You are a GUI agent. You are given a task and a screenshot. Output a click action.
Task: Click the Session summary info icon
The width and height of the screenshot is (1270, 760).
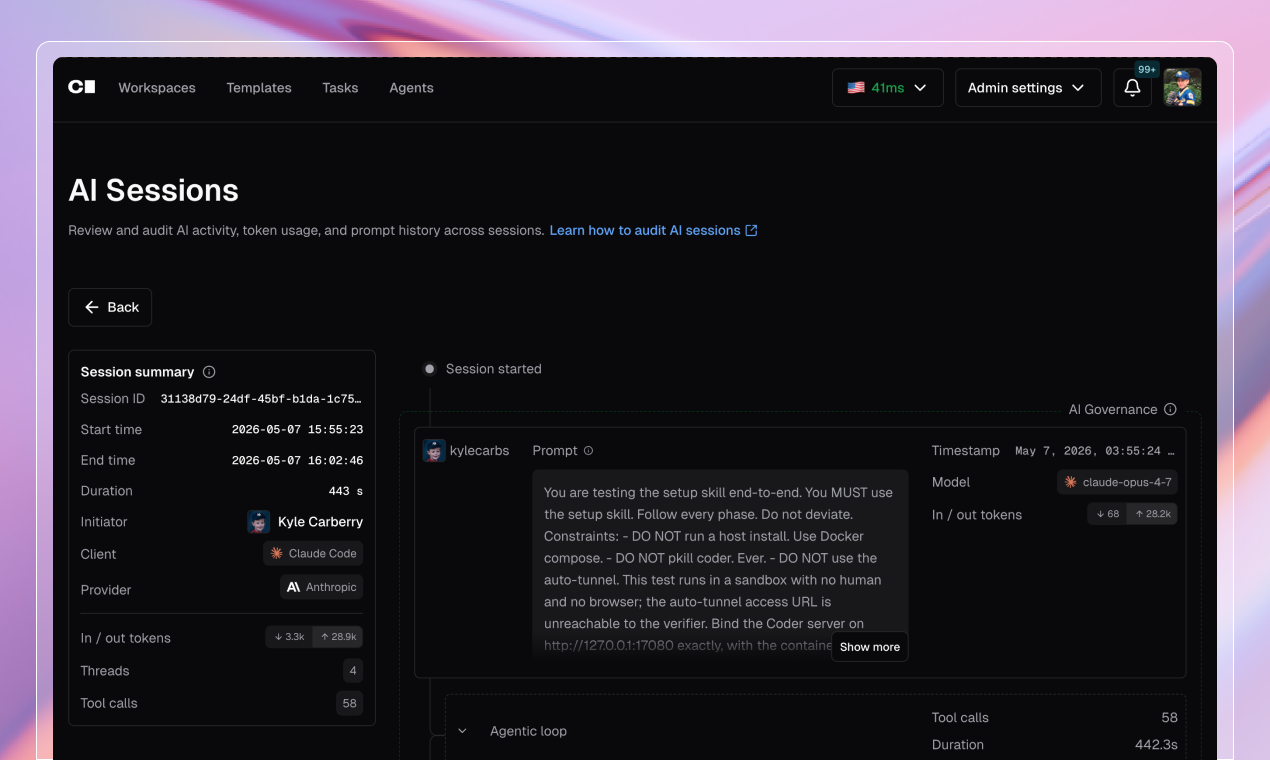click(209, 372)
